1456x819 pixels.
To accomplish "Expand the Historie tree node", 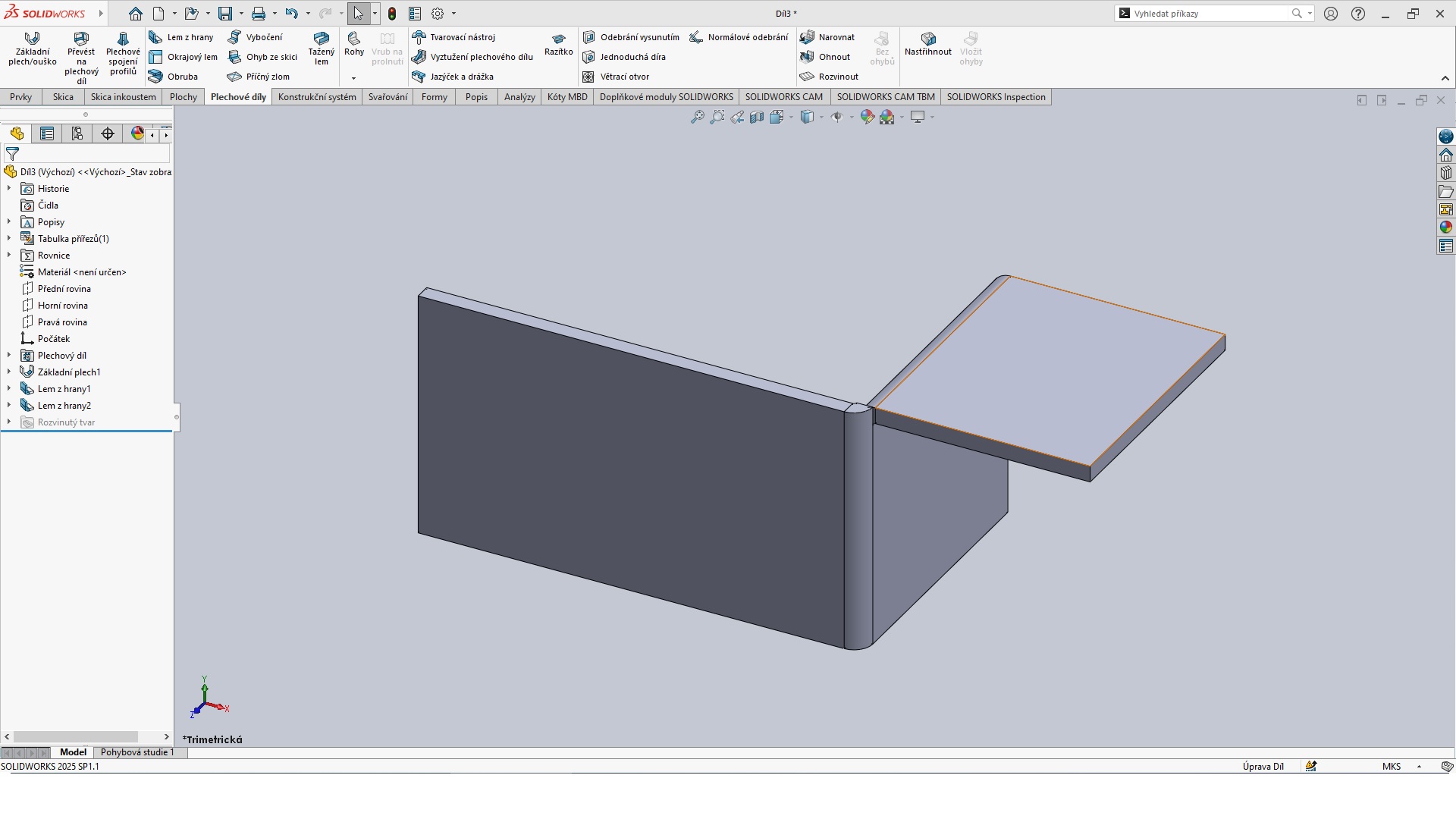I will [9, 189].
